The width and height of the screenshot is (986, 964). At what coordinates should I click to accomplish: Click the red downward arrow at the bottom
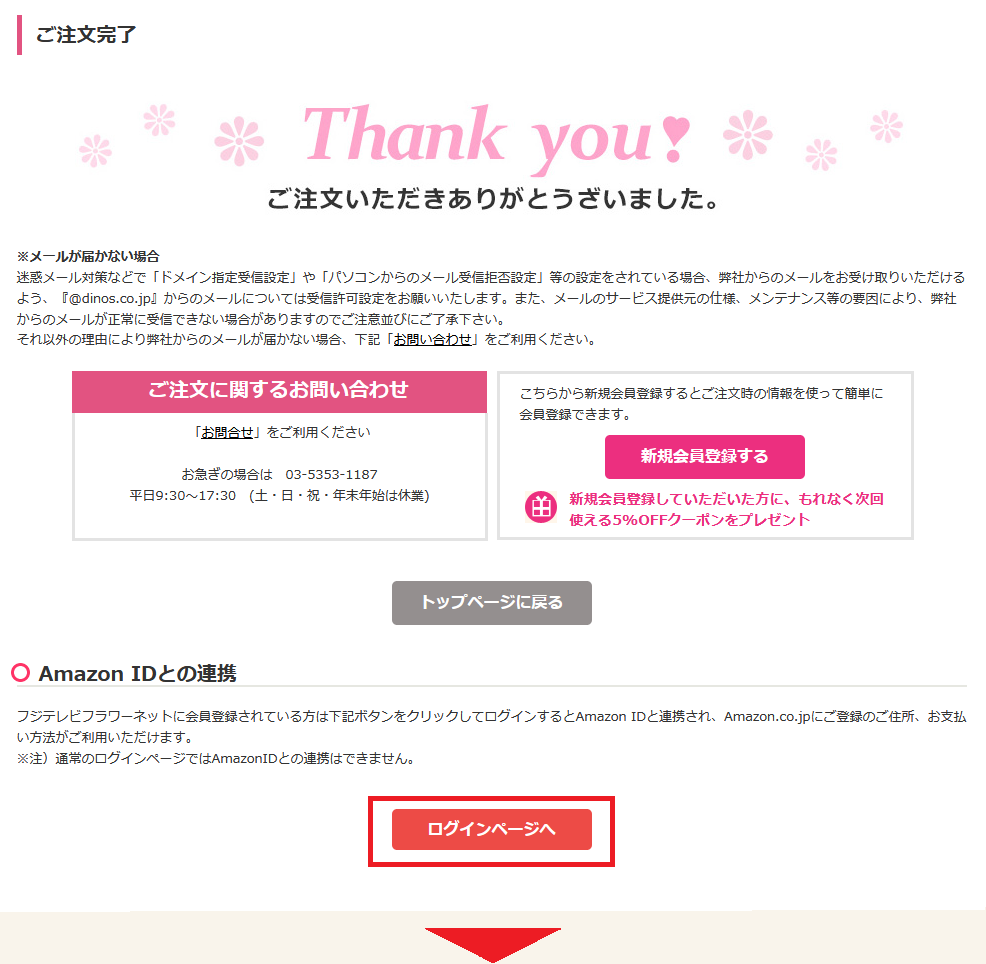(492, 945)
